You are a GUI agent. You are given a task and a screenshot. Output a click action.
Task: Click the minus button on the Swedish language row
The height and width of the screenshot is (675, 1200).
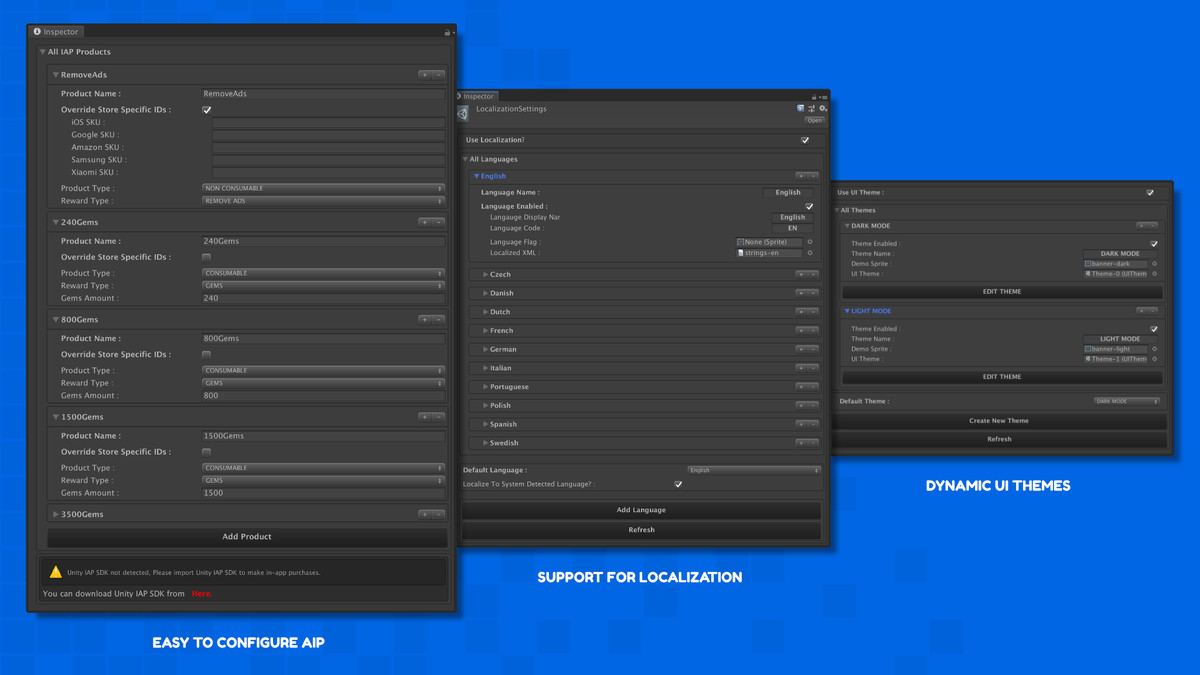pyautogui.click(x=813, y=443)
